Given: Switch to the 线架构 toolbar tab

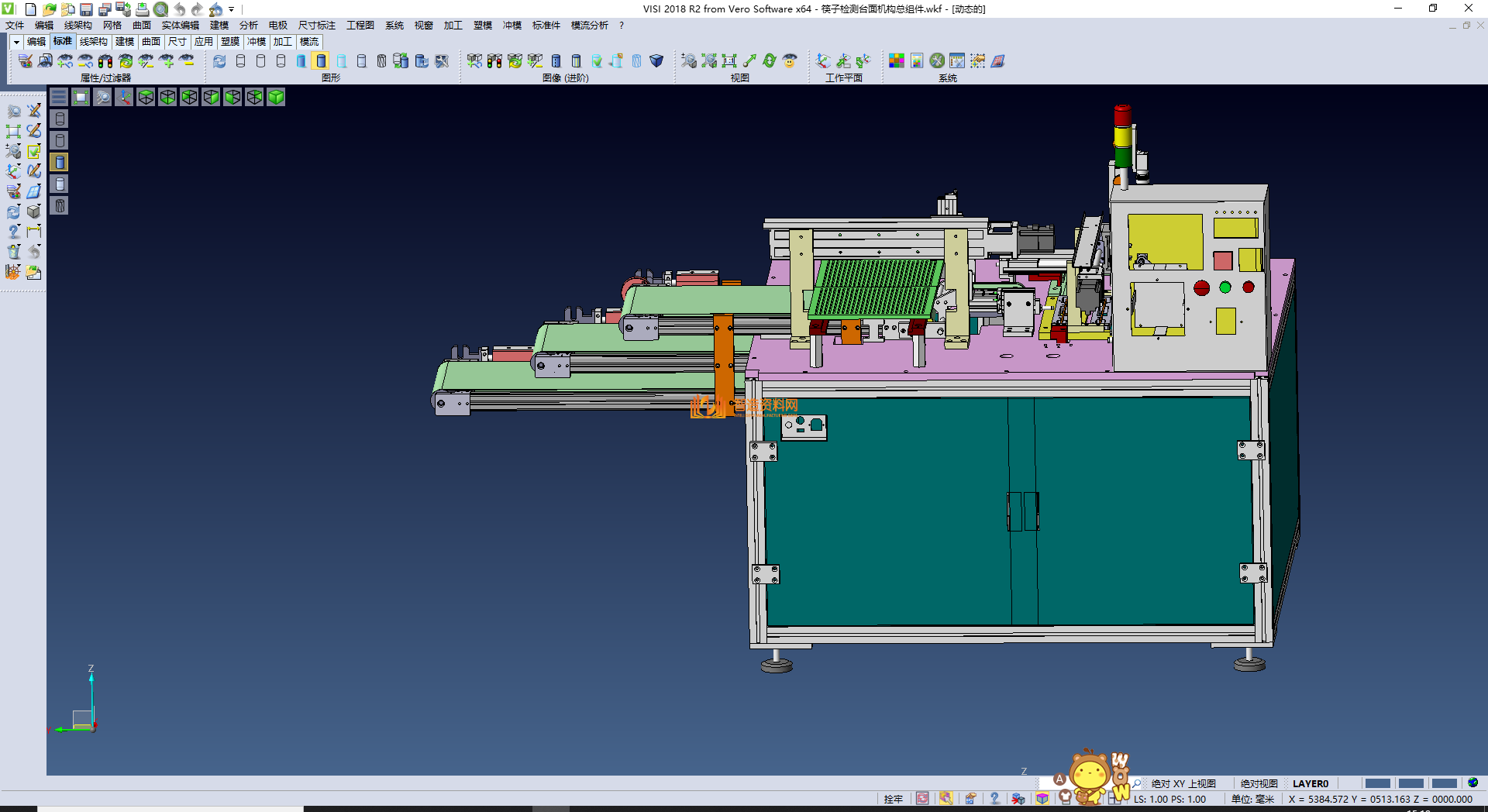Looking at the screenshot, I should click(x=93, y=42).
